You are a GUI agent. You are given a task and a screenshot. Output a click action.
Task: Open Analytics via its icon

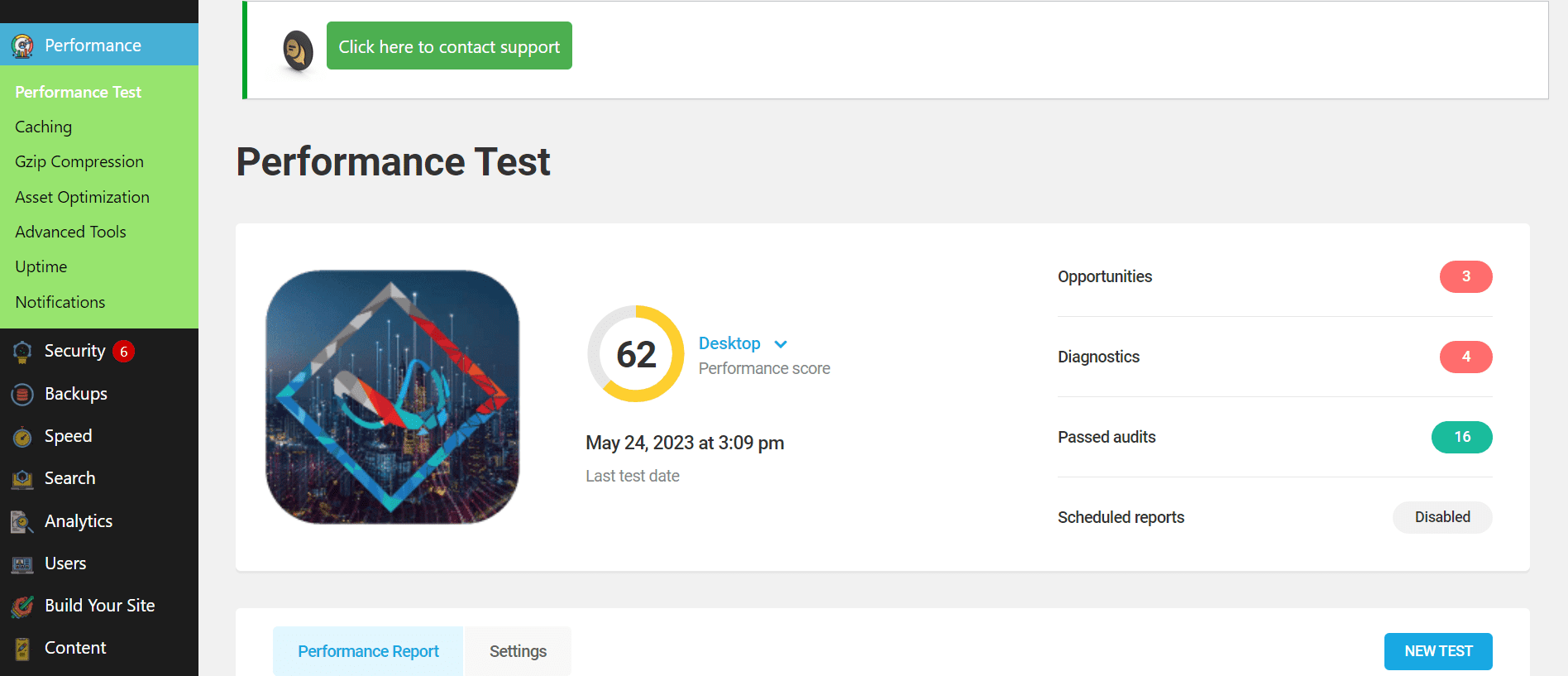[22, 521]
